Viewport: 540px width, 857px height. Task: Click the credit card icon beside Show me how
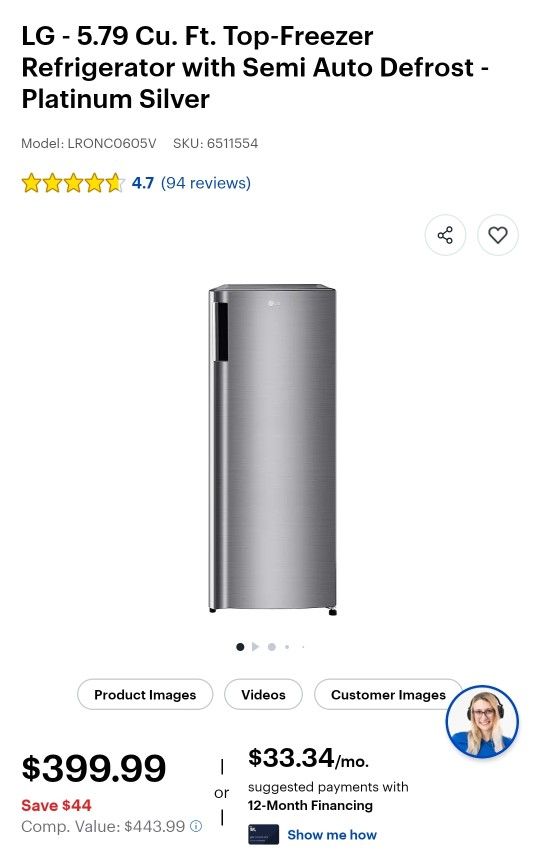click(x=263, y=835)
